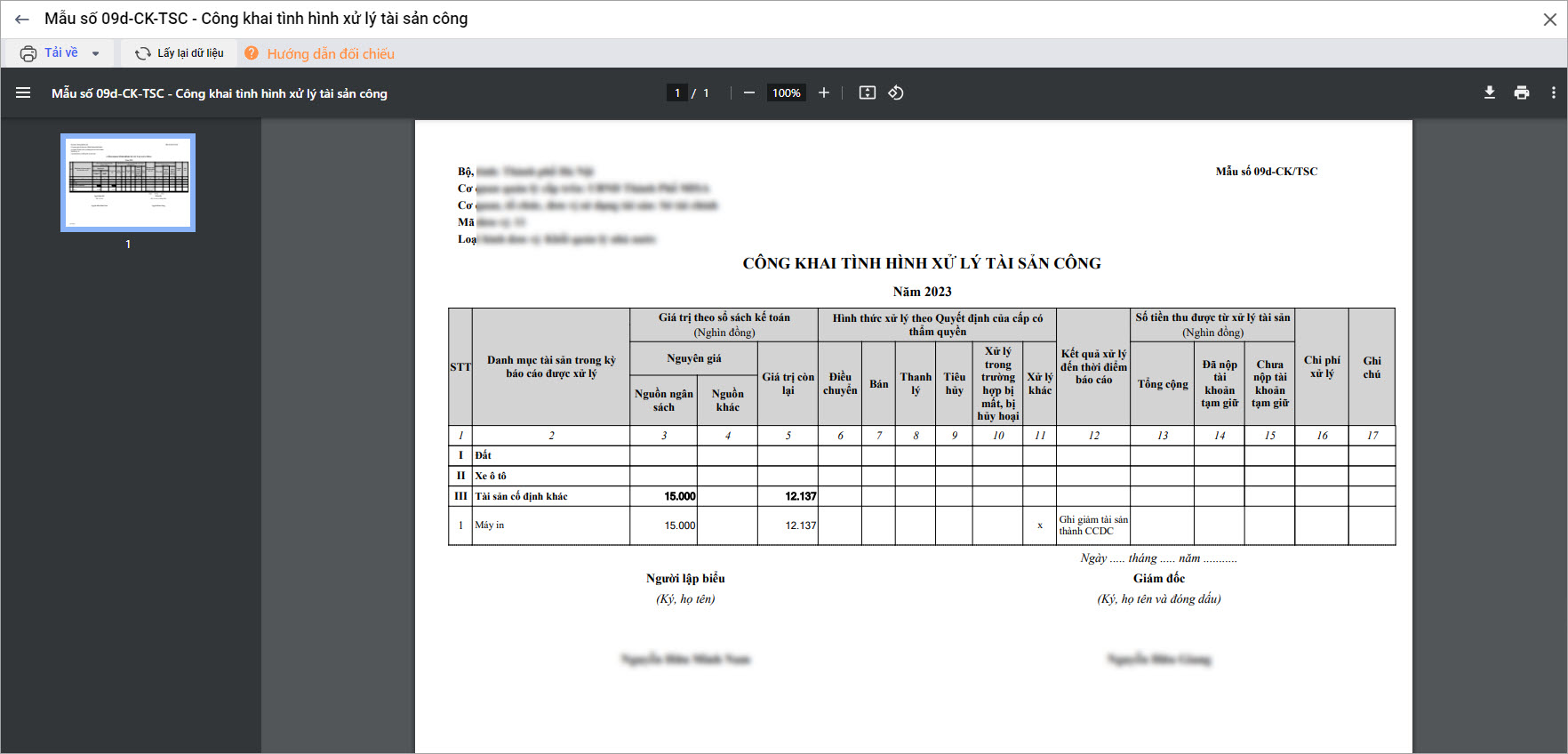Click the Giá trị còn lại column header
The image size is (1568, 754).
pos(788,383)
